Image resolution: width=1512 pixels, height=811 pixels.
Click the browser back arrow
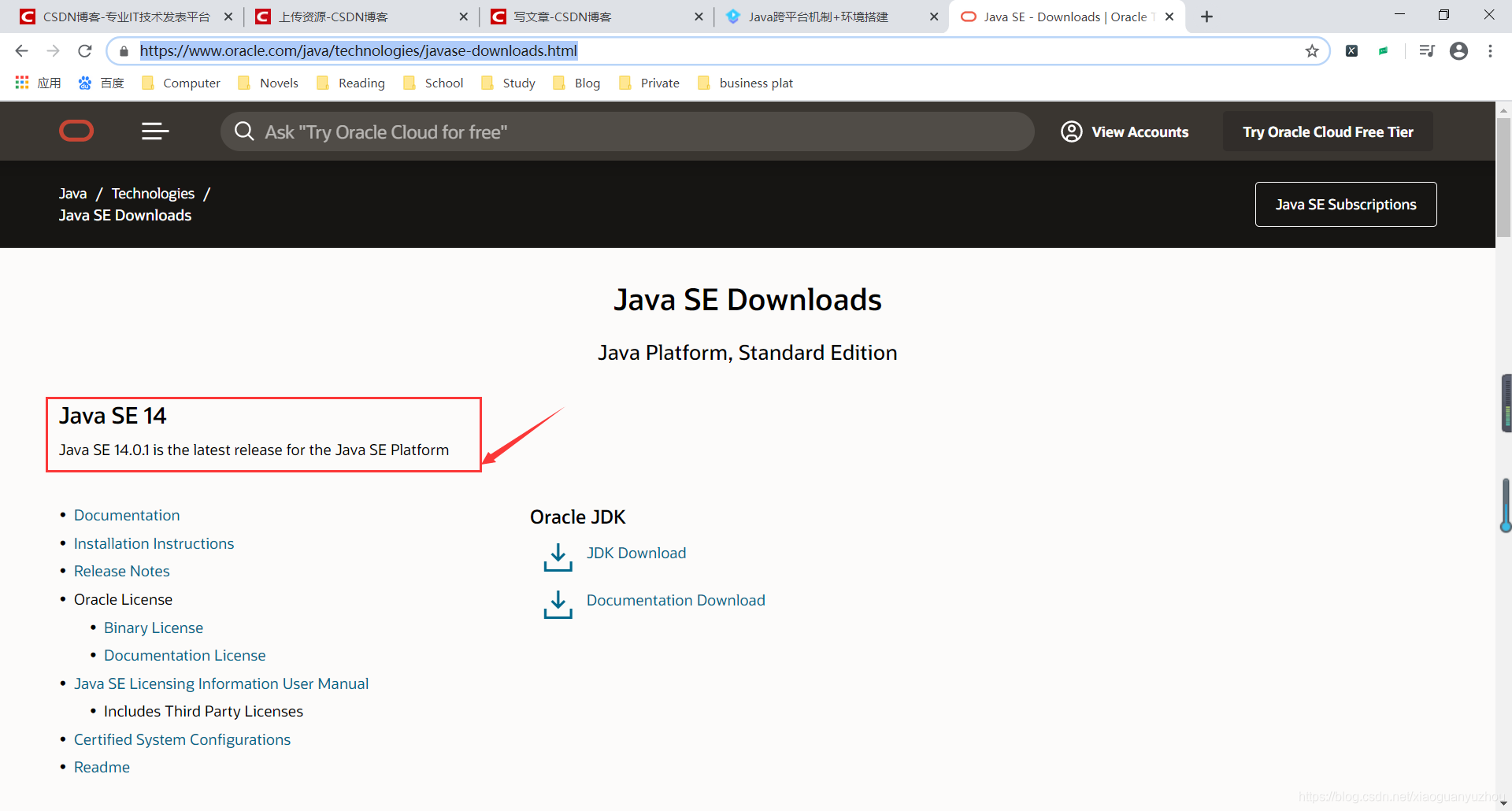[21, 51]
